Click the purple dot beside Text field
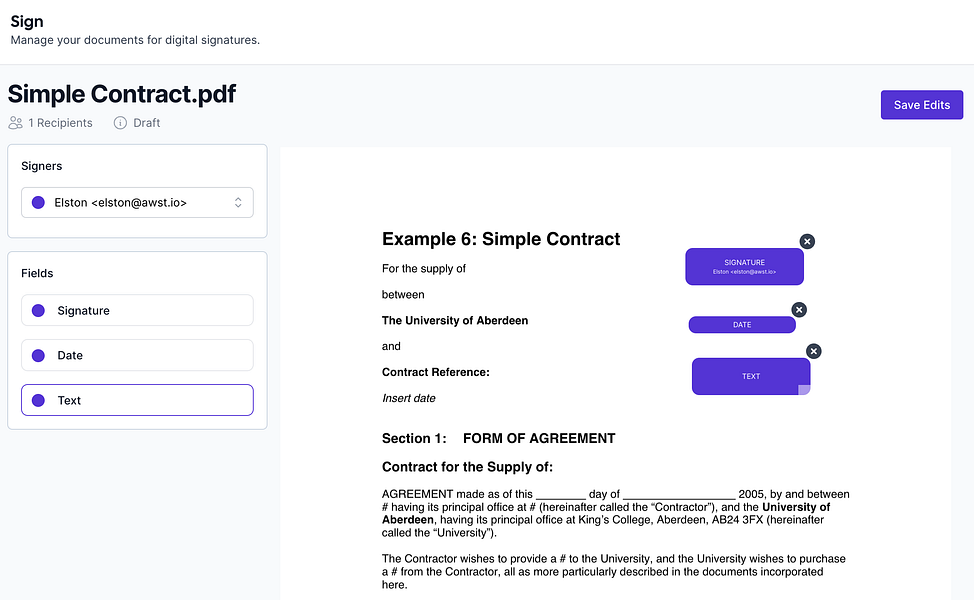The height and width of the screenshot is (600, 974). point(38,400)
